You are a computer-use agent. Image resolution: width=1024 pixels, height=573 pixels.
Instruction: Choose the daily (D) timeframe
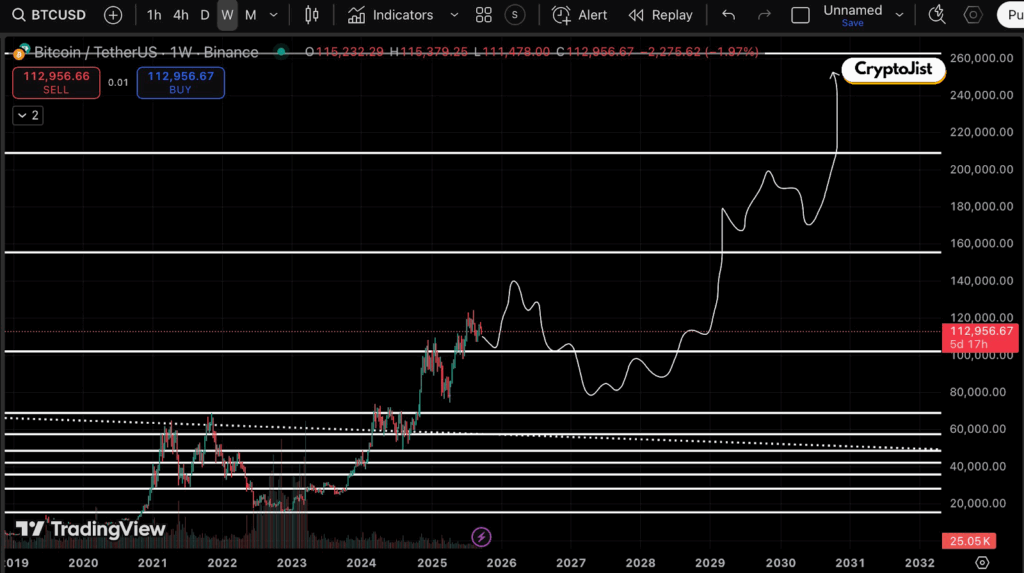pyautogui.click(x=205, y=15)
